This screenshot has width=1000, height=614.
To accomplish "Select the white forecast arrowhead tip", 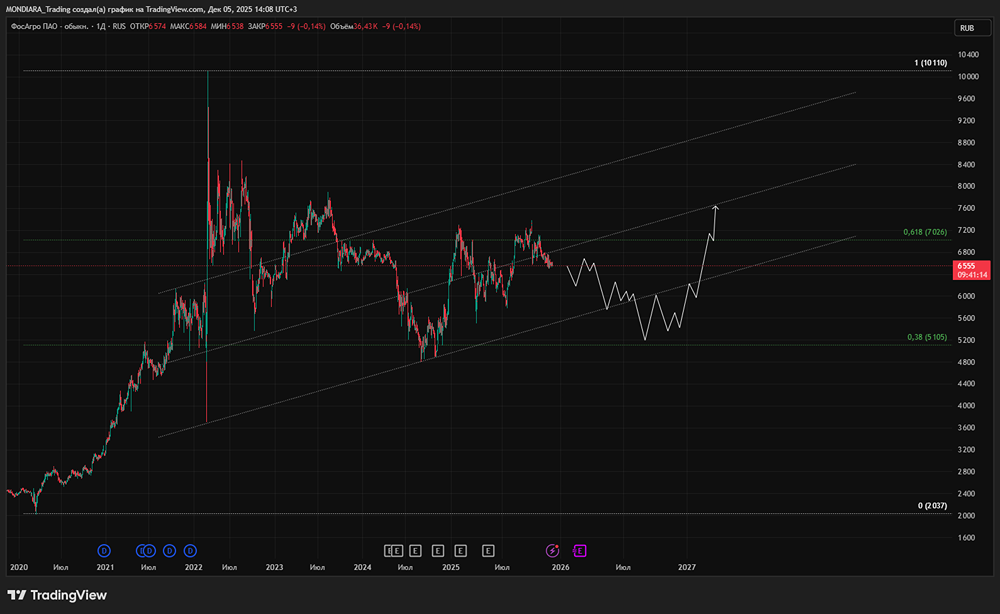I will coord(716,206).
